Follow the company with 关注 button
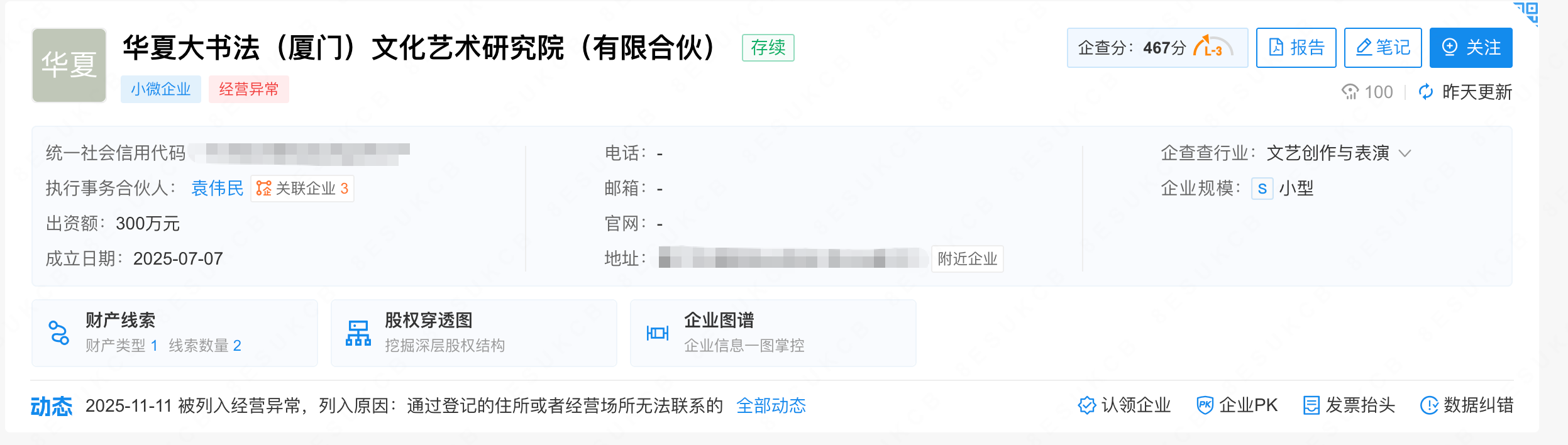This screenshot has width=1568, height=445. (x=1471, y=48)
